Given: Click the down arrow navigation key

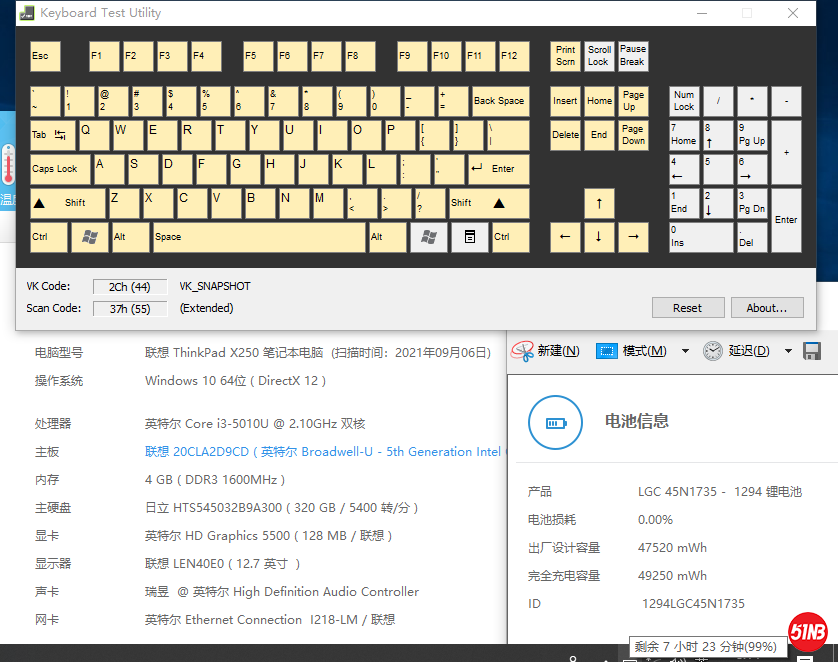Looking at the screenshot, I should pos(599,237).
